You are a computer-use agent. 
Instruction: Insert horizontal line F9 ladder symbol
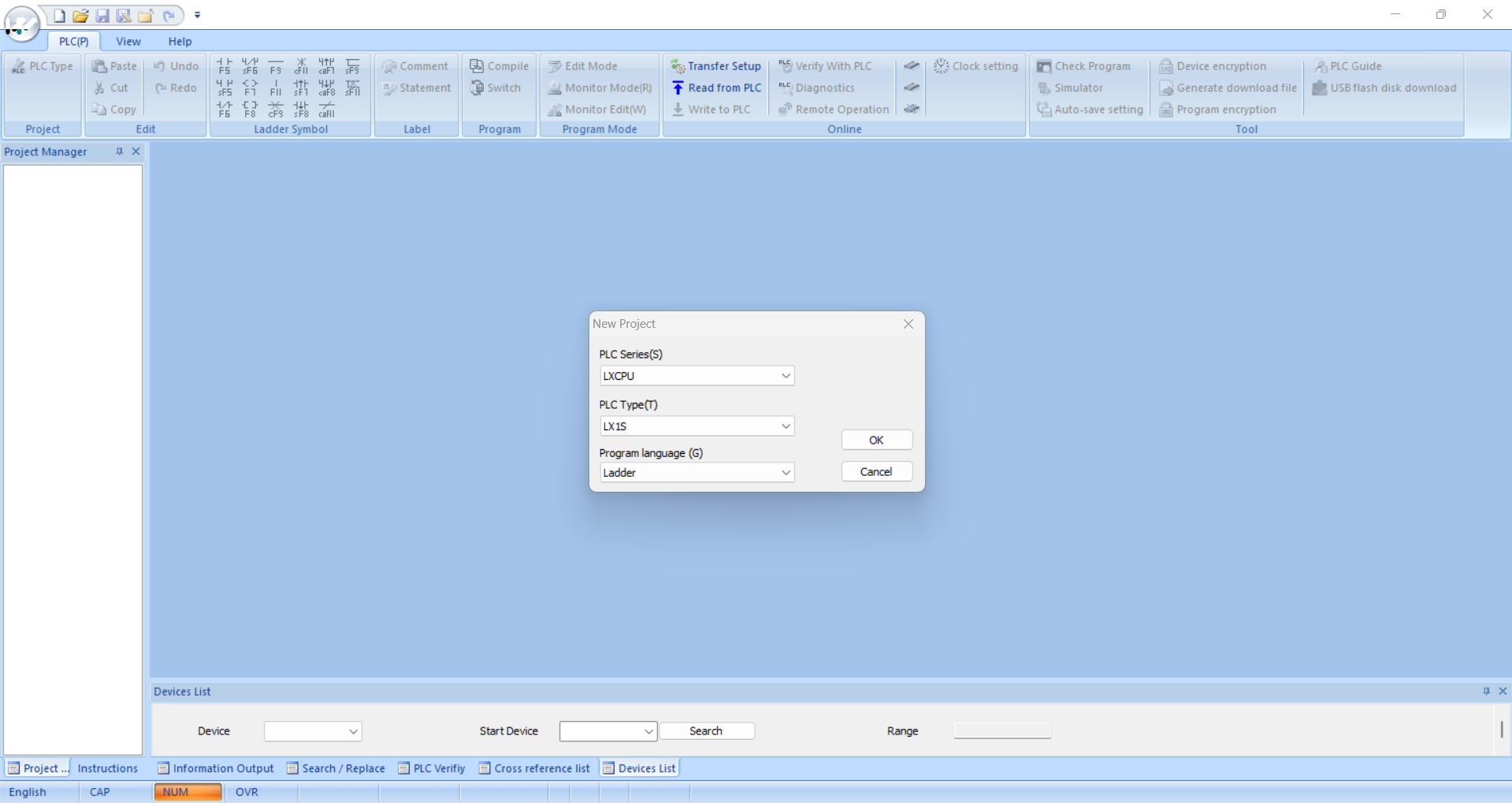(276, 66)
